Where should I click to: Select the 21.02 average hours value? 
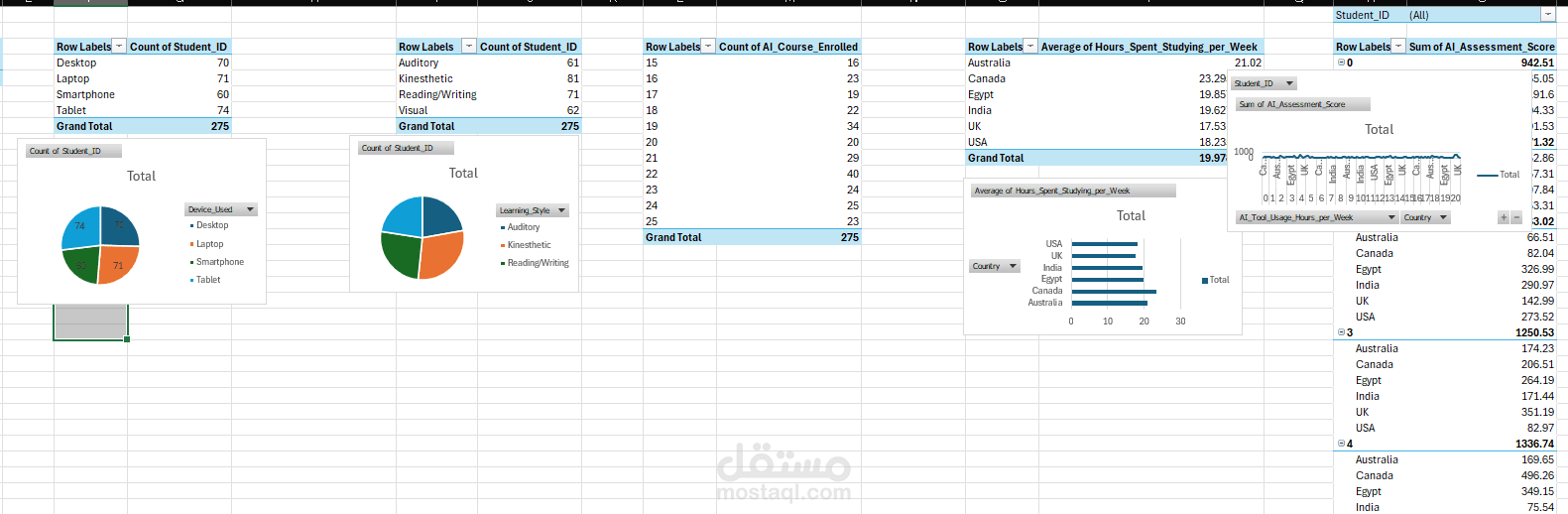(1150, 63)
